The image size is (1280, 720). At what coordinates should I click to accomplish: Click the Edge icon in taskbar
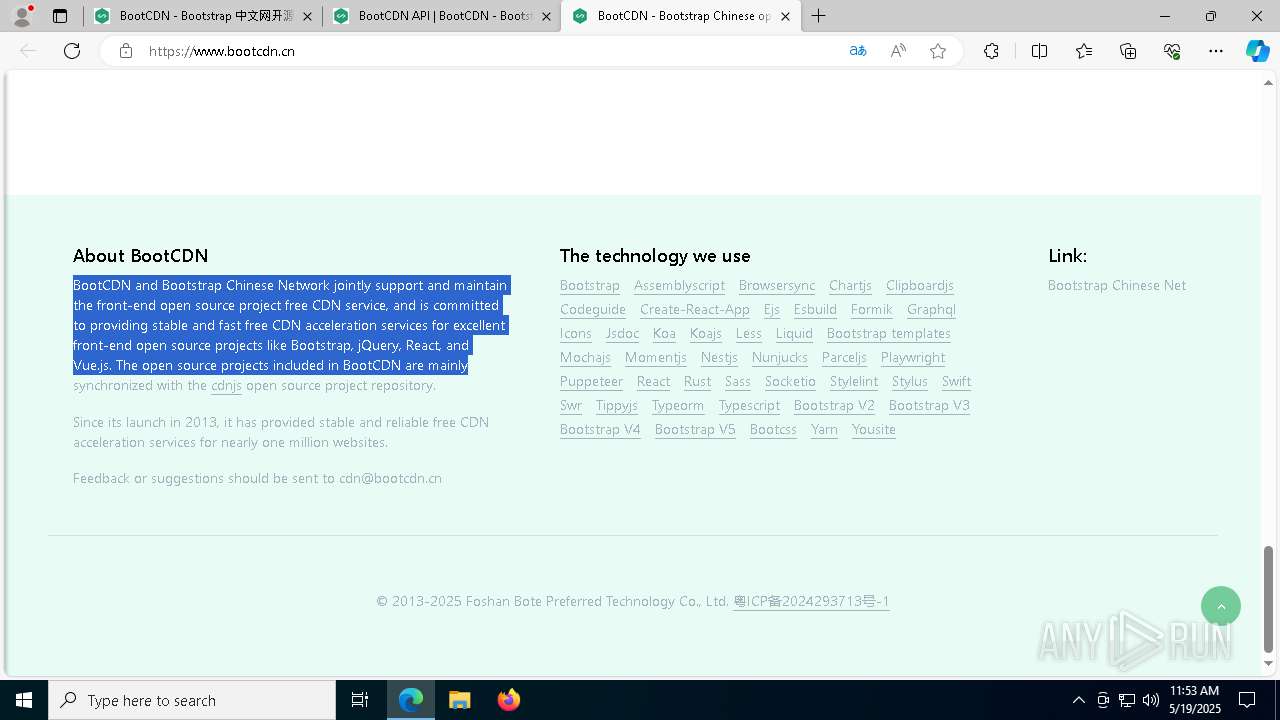click(411, 700)
